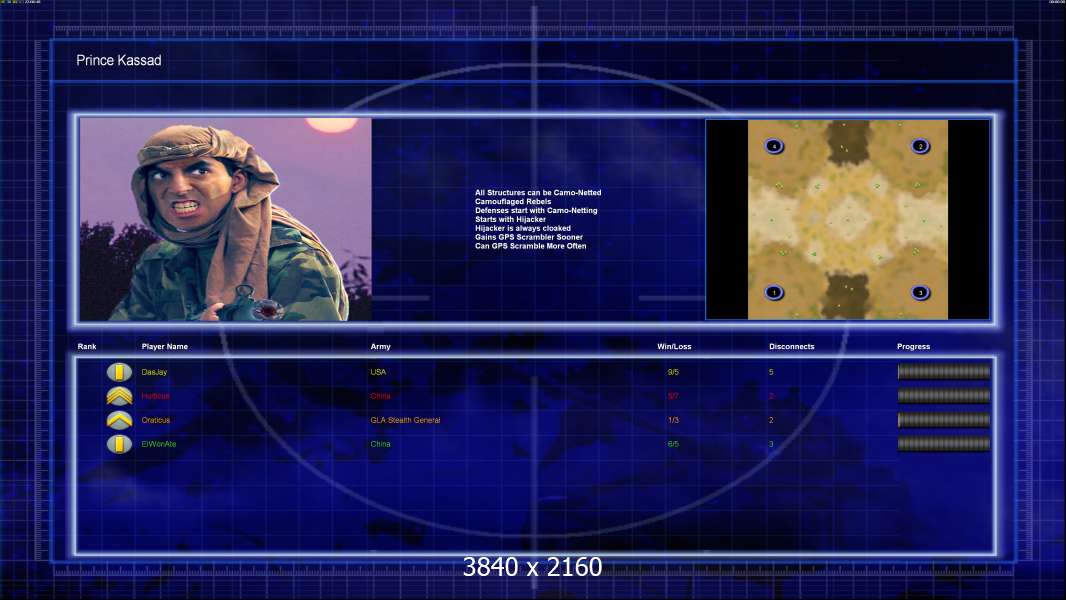1066x600 pixels.
Task: Select player name "DasJay"
Action: 154,372
